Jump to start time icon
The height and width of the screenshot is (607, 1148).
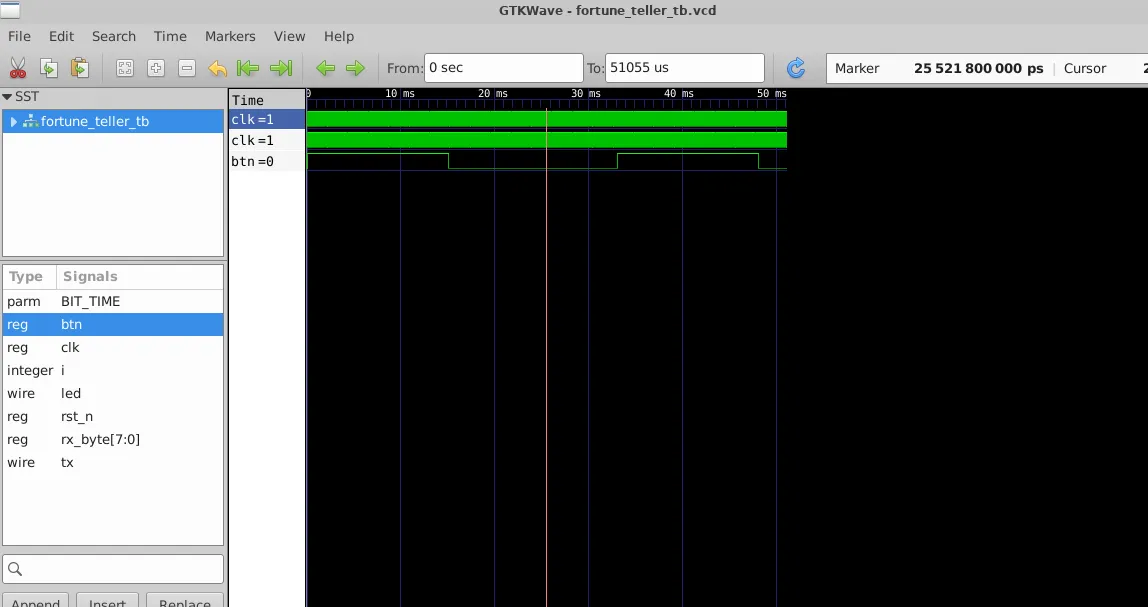(x=248, y=68)
